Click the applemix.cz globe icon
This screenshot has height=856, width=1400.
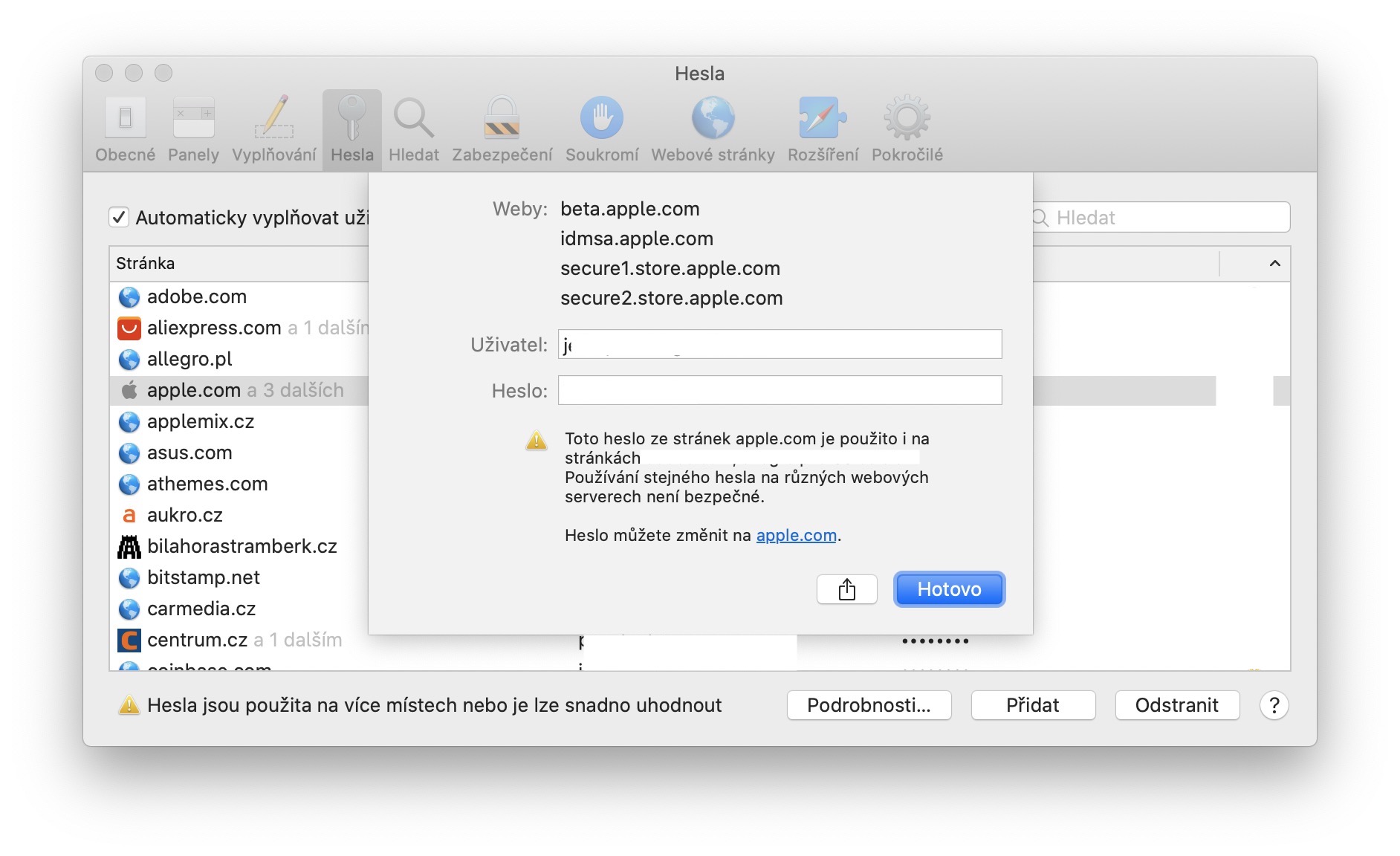click(129, 422)
